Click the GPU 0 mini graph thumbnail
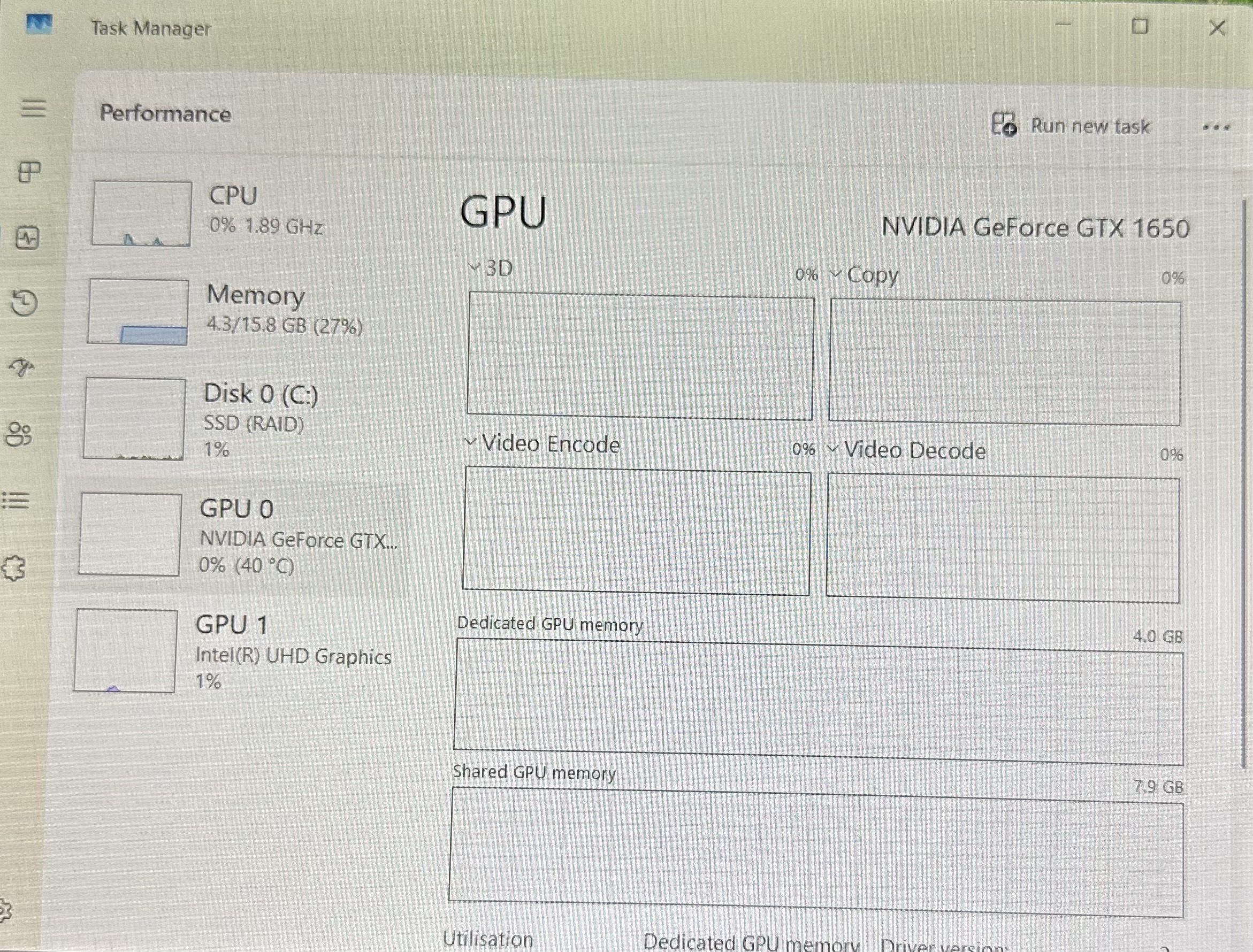1253x952 pixels. (131, 534)
